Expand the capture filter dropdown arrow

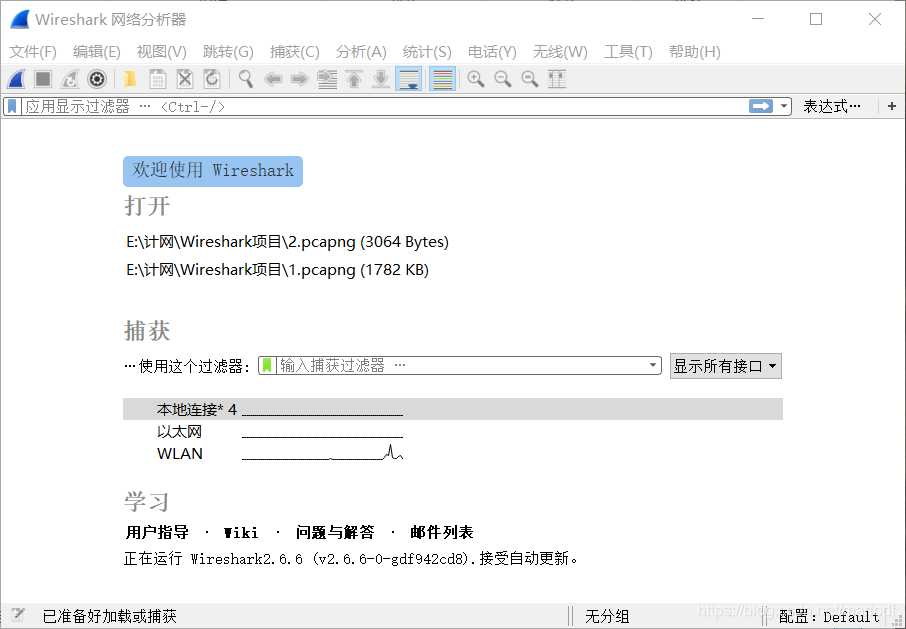[653, 366]
